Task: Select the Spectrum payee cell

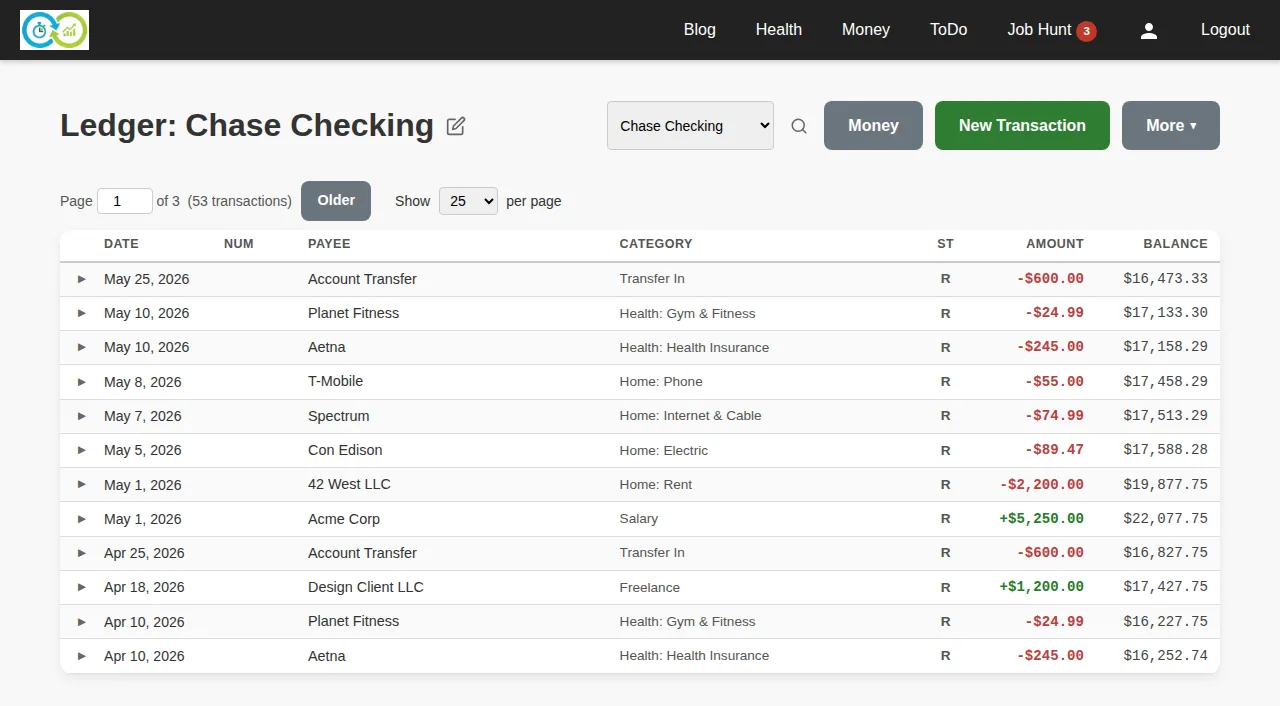Action: coord(339,416)
